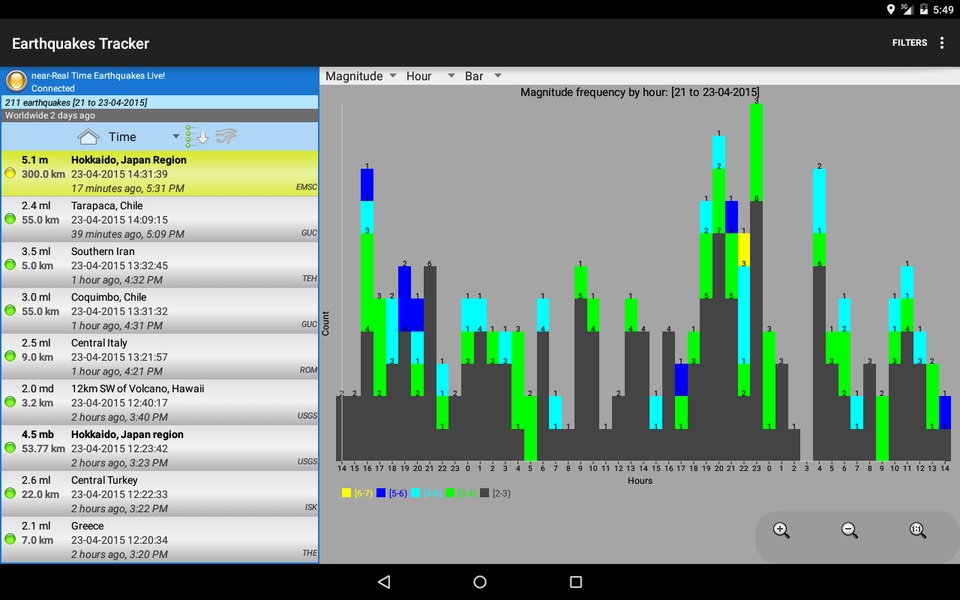
Task: Open the FILTERS option
Action: coord(909,43)
